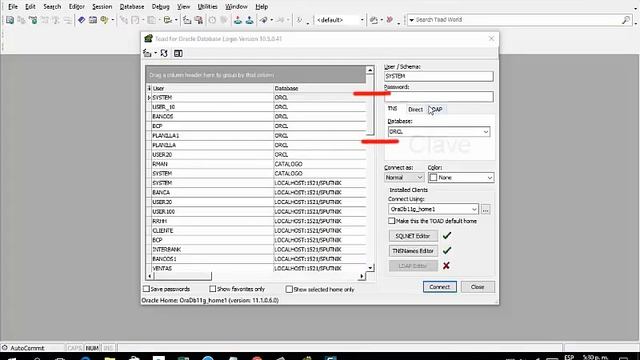Open the File menu
The image size is (640, 360).
(13, 7)
